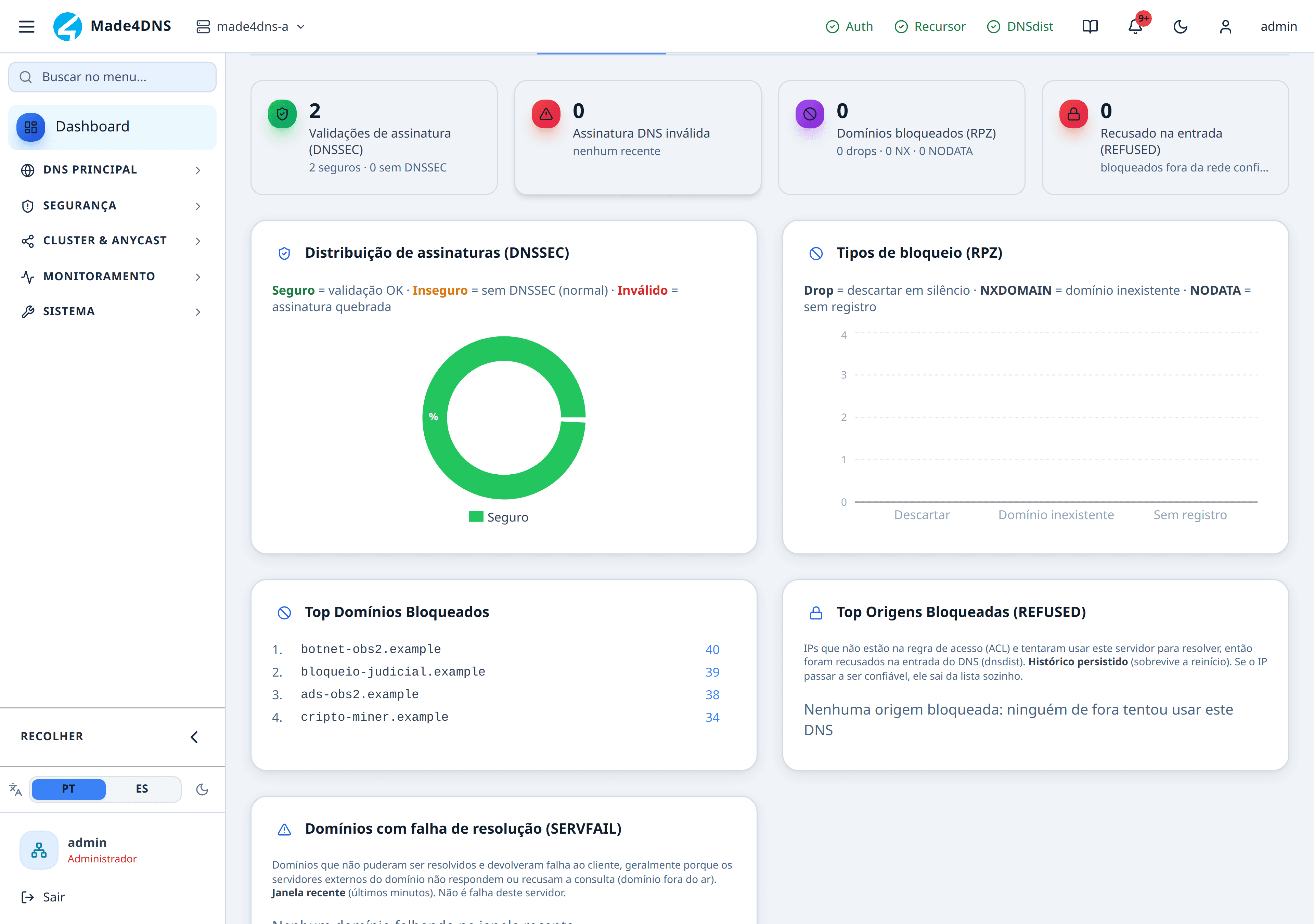
Task: Click the Auth status check icon
Action: [832, 26]
